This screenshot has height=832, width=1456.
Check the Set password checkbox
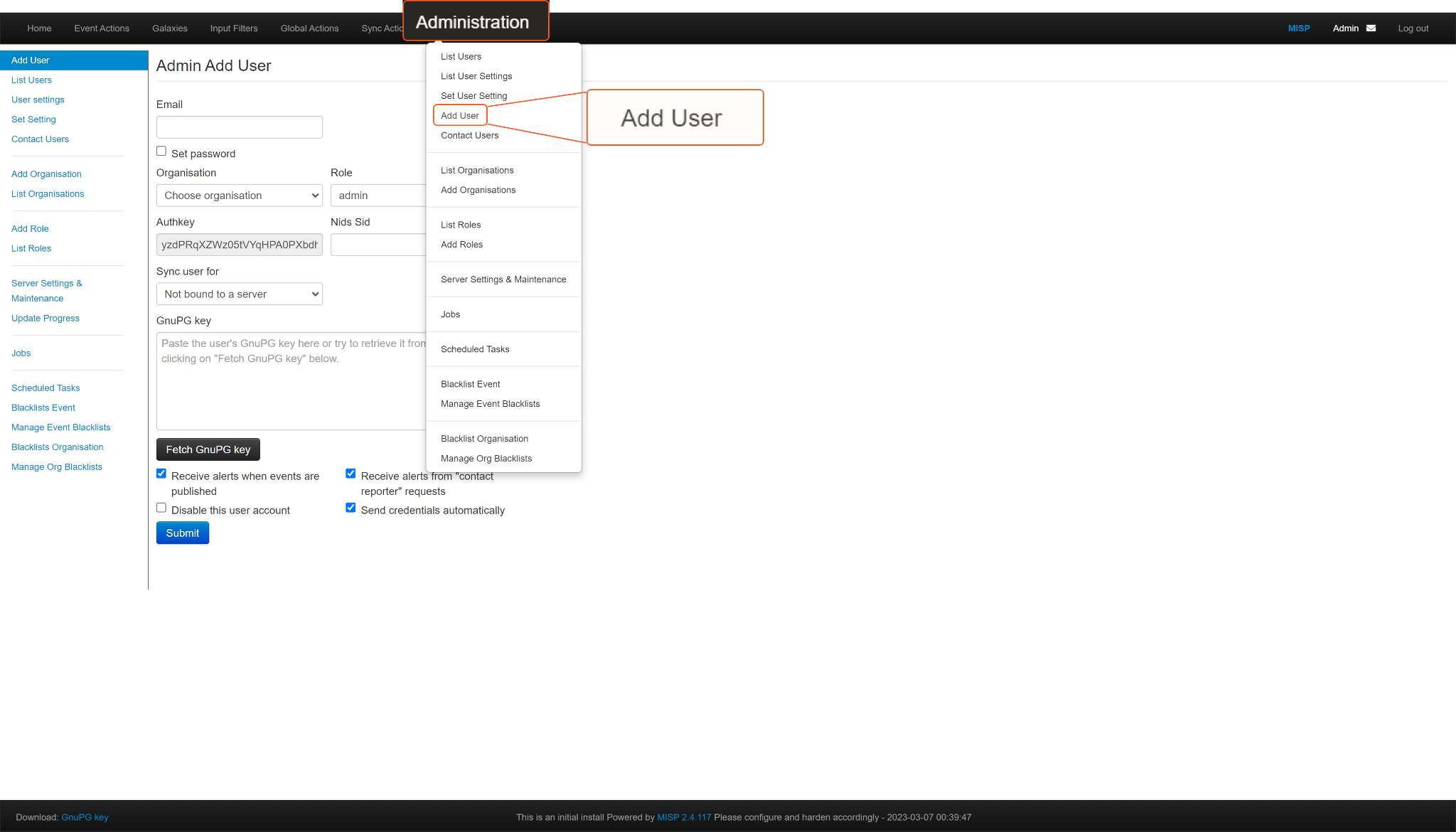click(x=161, y=151)
